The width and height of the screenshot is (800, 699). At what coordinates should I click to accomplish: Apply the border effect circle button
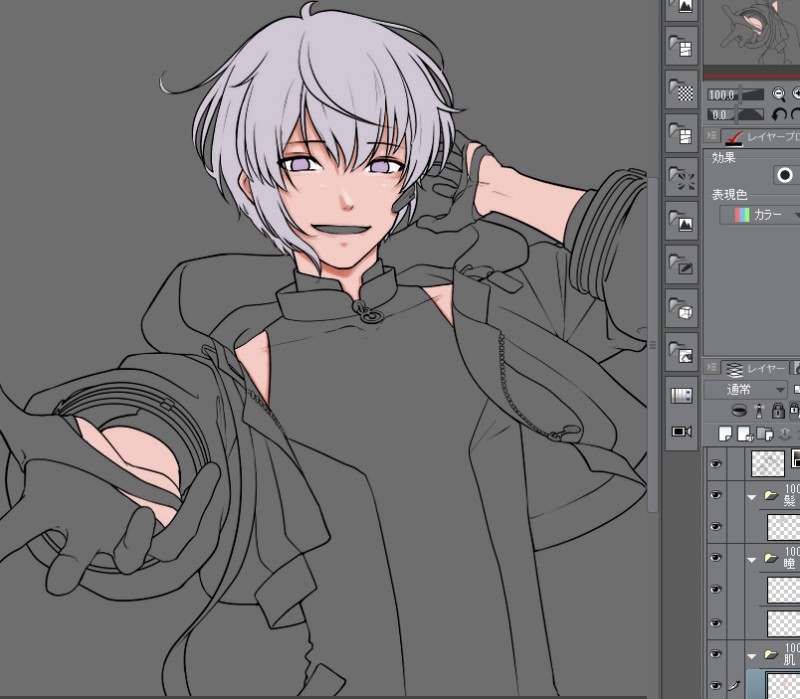[785, 175]
